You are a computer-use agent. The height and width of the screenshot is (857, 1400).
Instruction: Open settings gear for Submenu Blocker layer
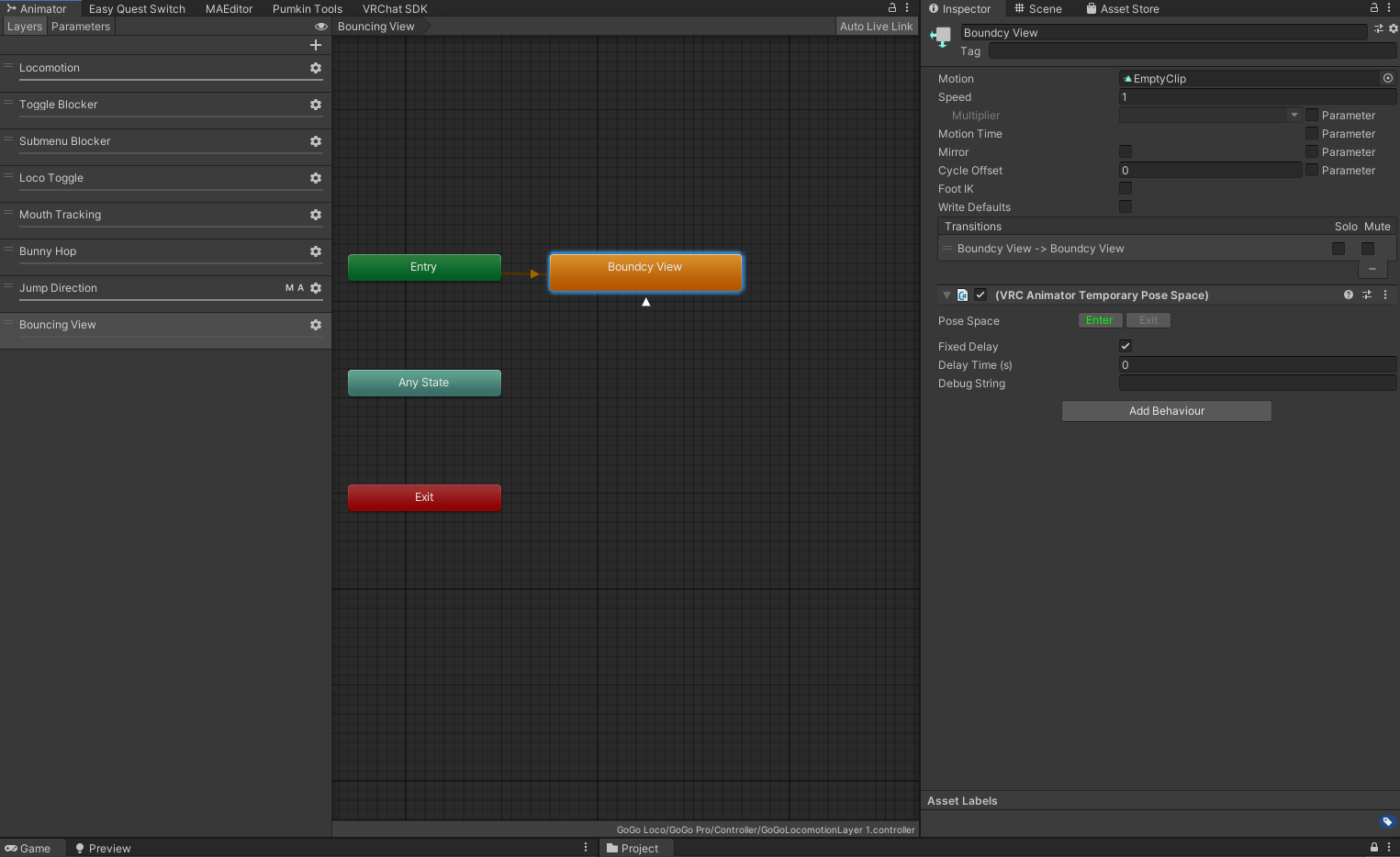coord(316,141)
